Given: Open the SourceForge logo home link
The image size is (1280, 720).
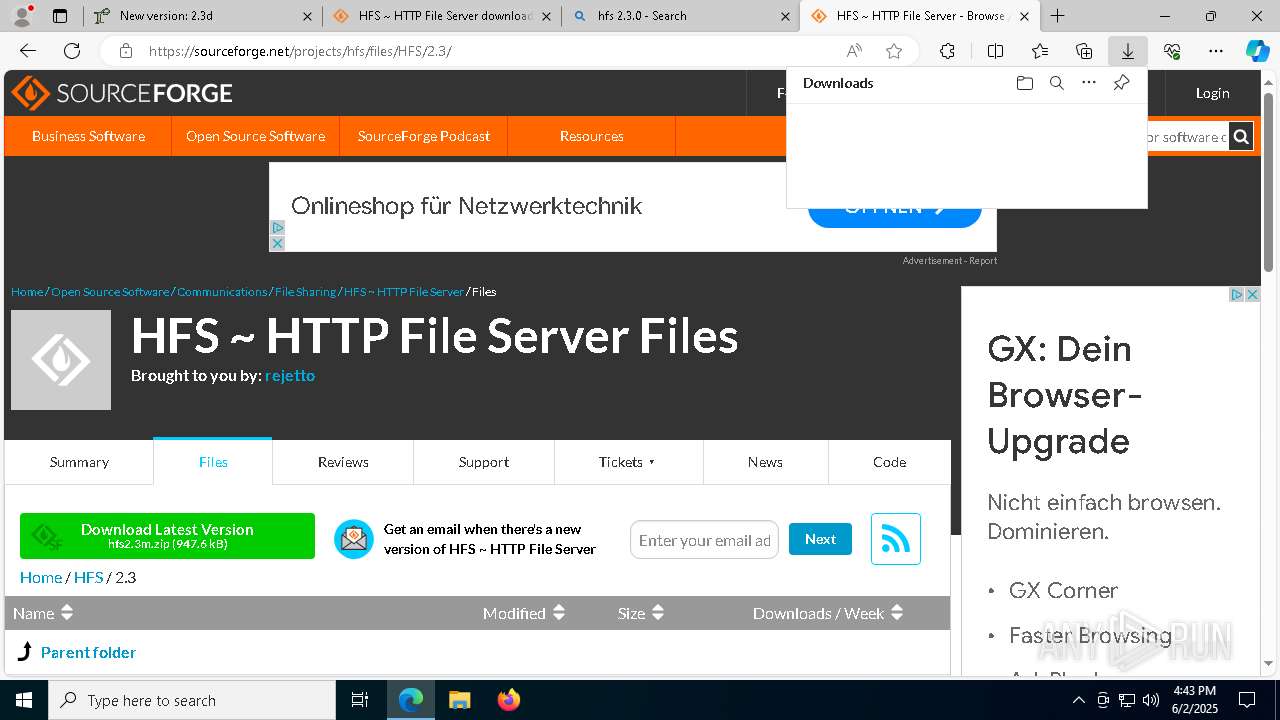Looking at the screenshot, I should tap(122, 93).
